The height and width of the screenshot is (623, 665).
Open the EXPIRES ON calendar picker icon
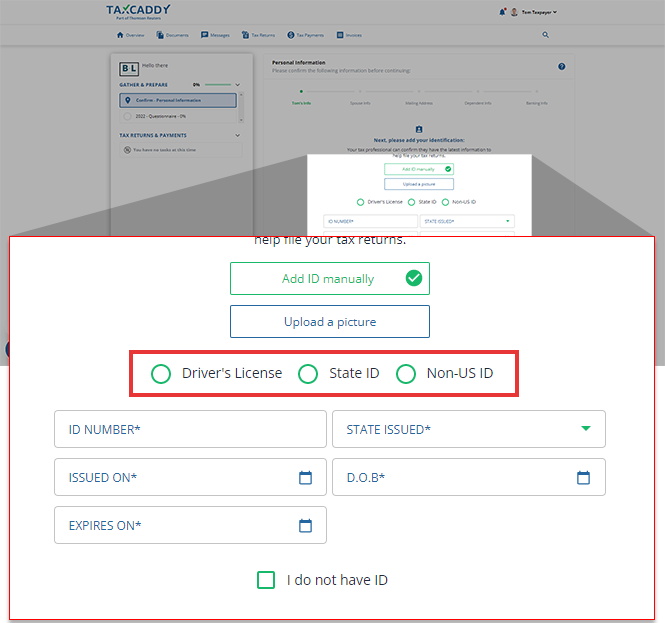(x=305, y=525)
